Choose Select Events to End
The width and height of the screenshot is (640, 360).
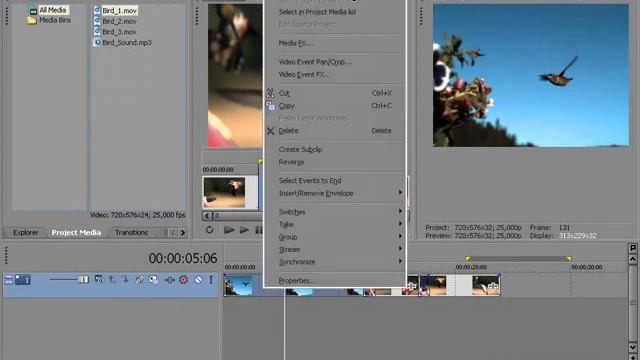tap(335, 181)
